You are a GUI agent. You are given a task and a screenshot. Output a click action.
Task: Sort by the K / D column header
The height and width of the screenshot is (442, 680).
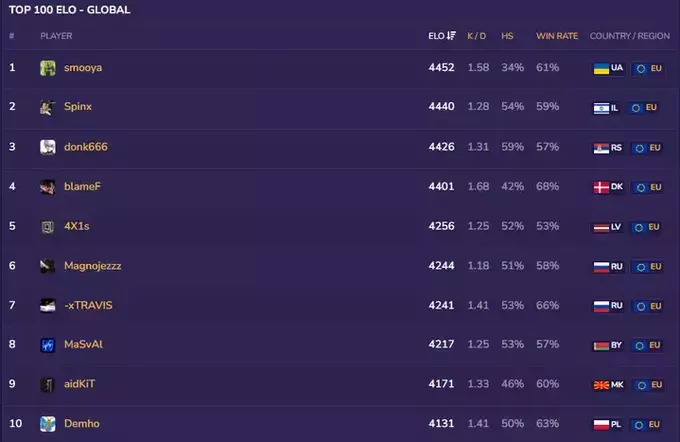[x=477, y=36]
